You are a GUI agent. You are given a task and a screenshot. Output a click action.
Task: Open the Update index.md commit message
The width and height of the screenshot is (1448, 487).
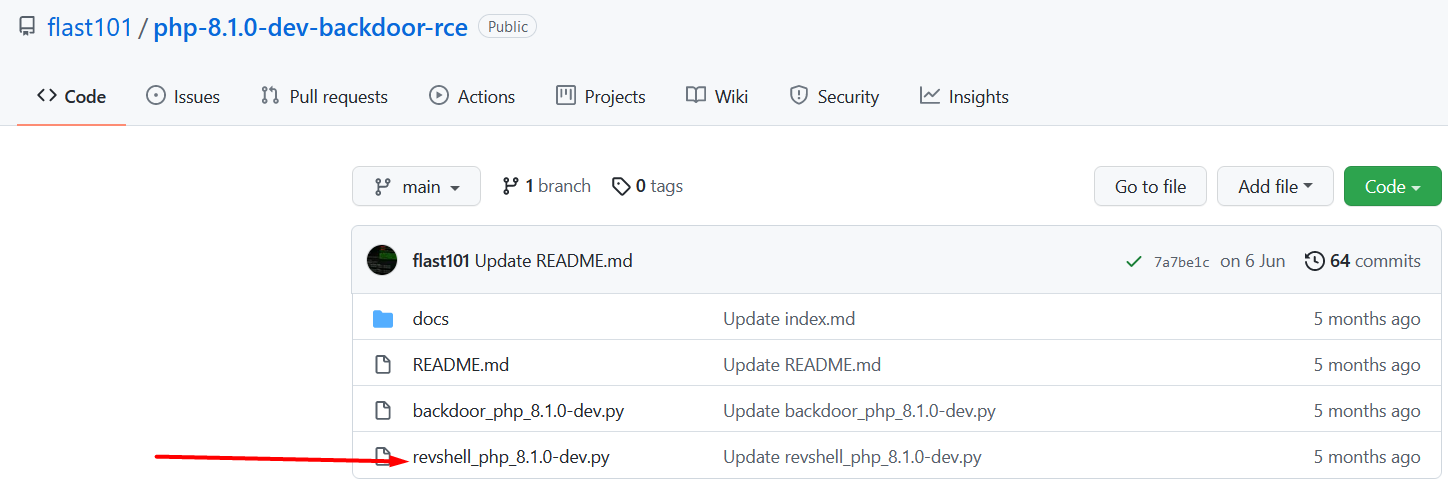click(x=789, y=319)
